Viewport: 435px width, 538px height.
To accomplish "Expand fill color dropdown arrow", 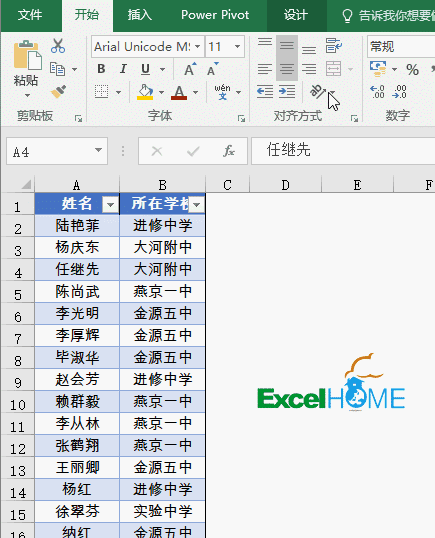I will coord(161,92).
